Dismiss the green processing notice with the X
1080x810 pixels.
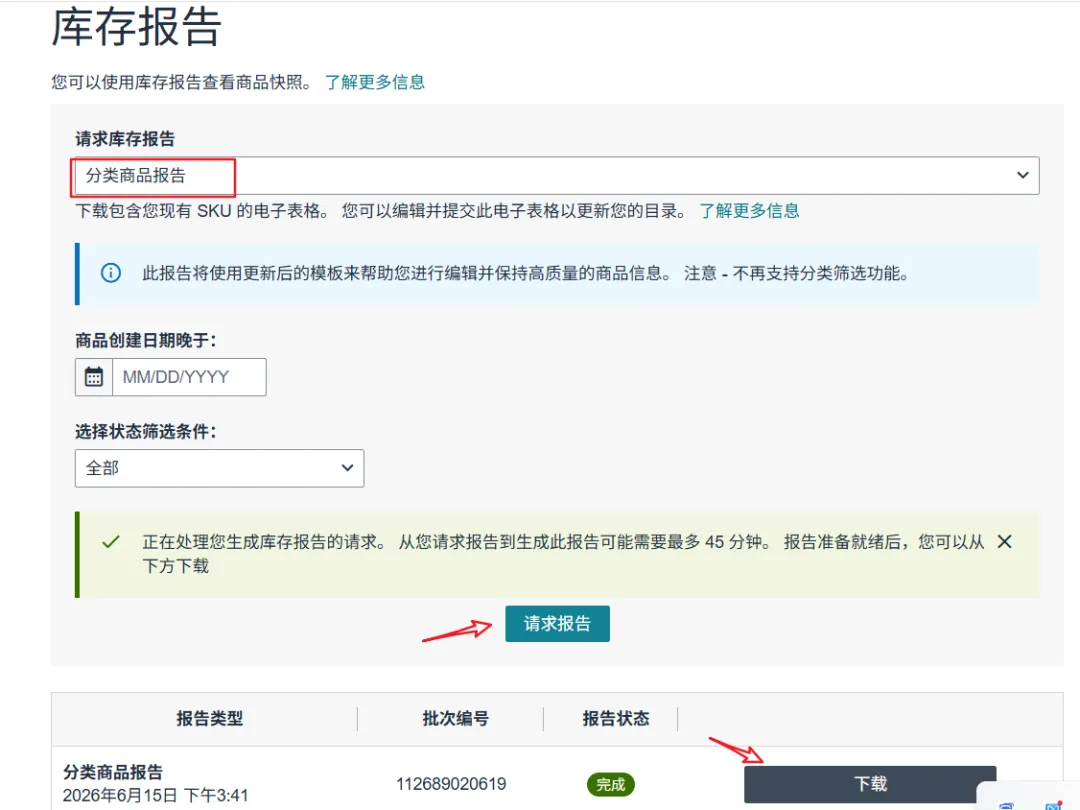click(x=1004, y=542)
